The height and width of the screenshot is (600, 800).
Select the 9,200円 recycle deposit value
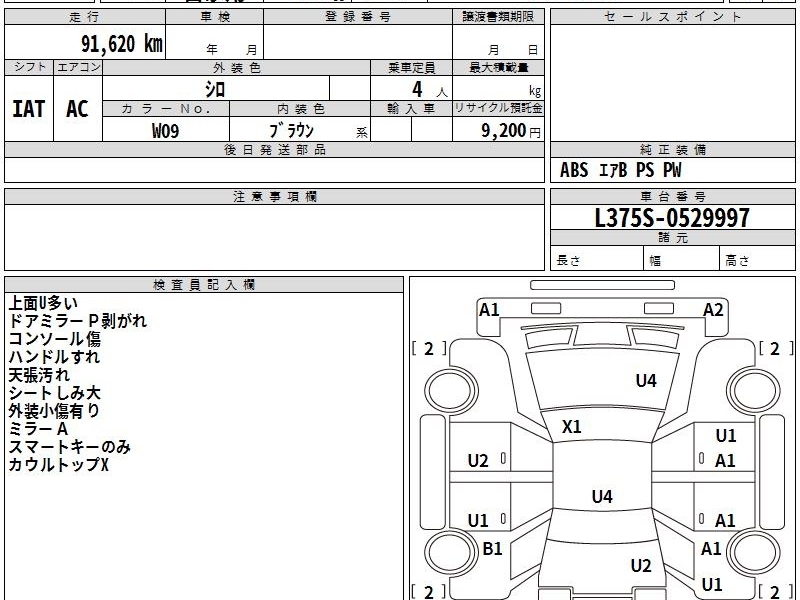(511, 131)
